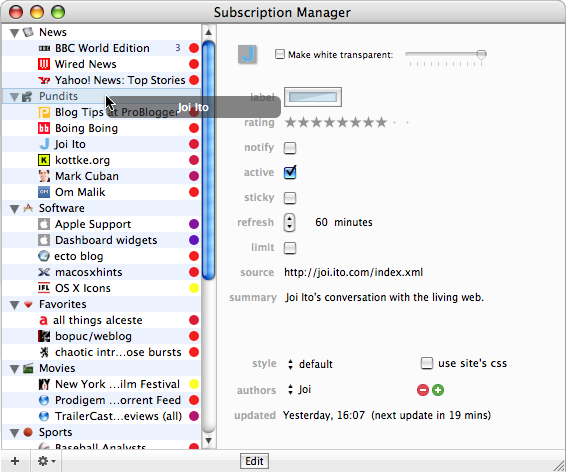
Task: Toggle the sticky checkbox
Action: click(290, 198)
